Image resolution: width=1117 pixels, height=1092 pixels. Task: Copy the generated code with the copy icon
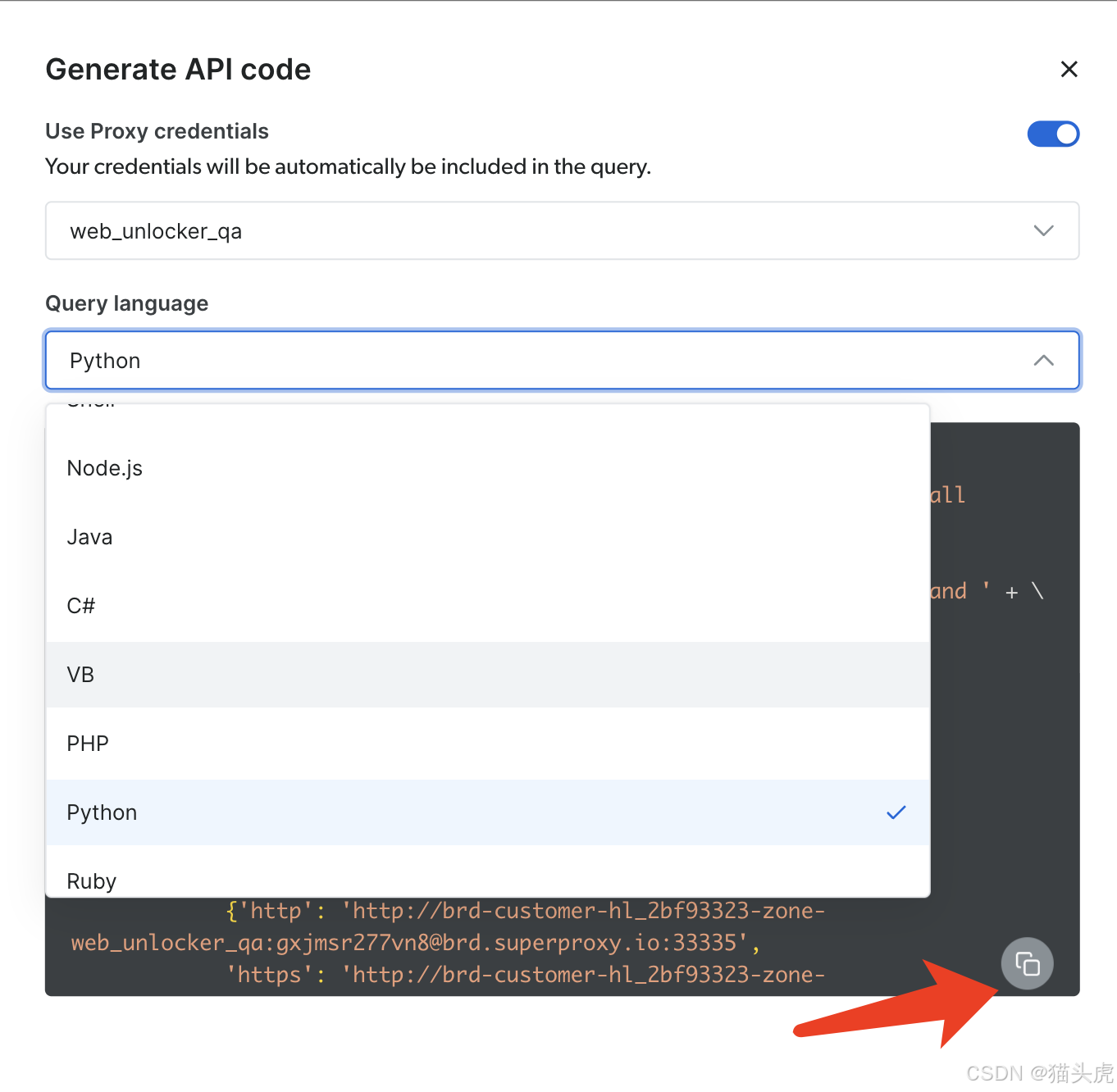click(x=1027, y=963)
